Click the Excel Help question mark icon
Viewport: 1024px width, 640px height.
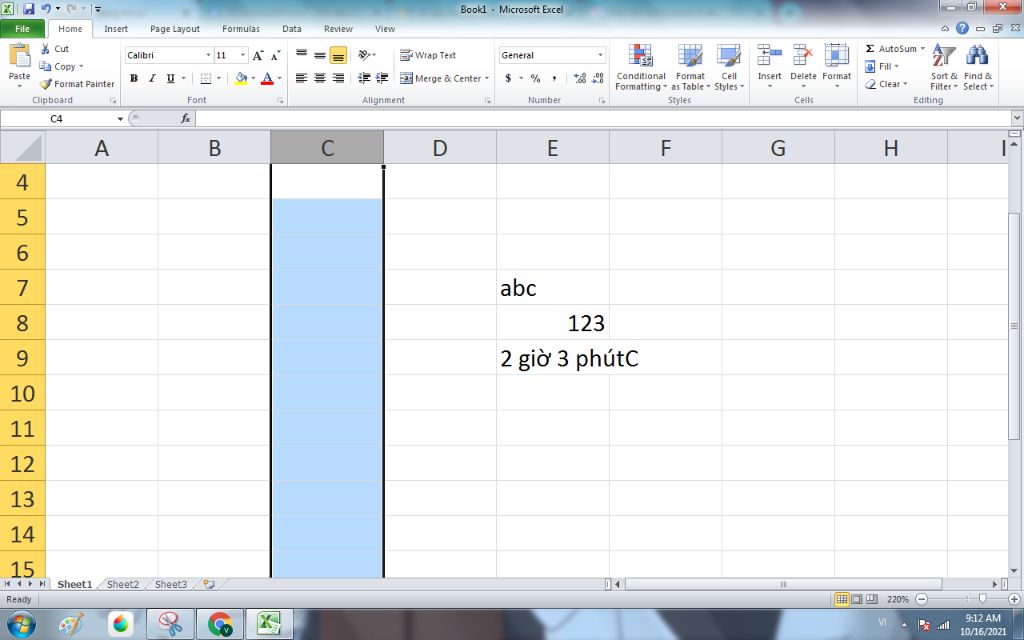[962, 28]
